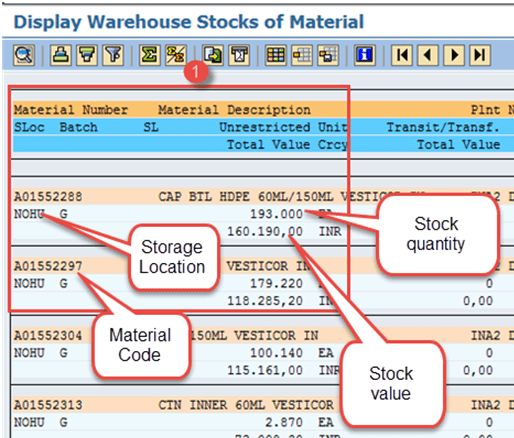Click the Subtotals icon
The image size is (514, 438).
176,55
